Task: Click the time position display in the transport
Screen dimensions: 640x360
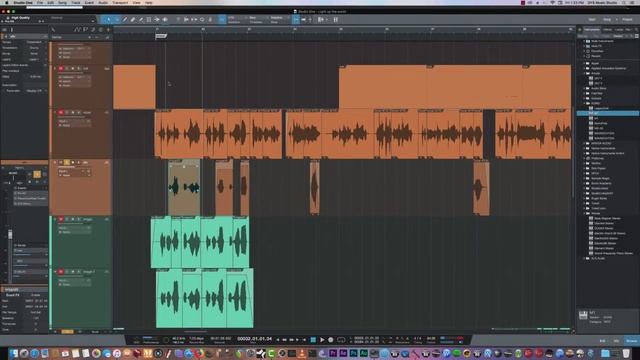Action: point(254,339)
